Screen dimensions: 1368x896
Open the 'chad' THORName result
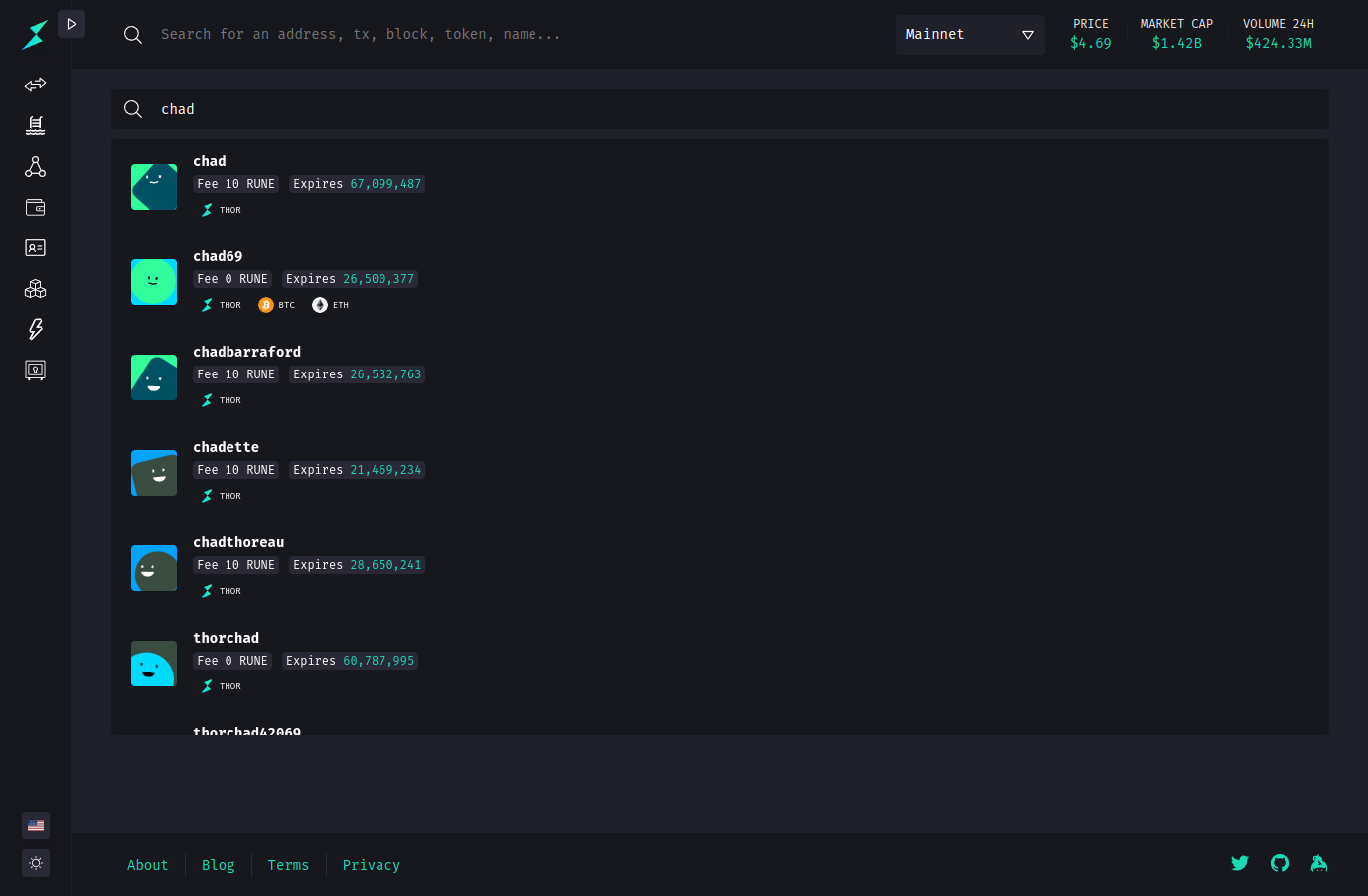tap(210, 161)
